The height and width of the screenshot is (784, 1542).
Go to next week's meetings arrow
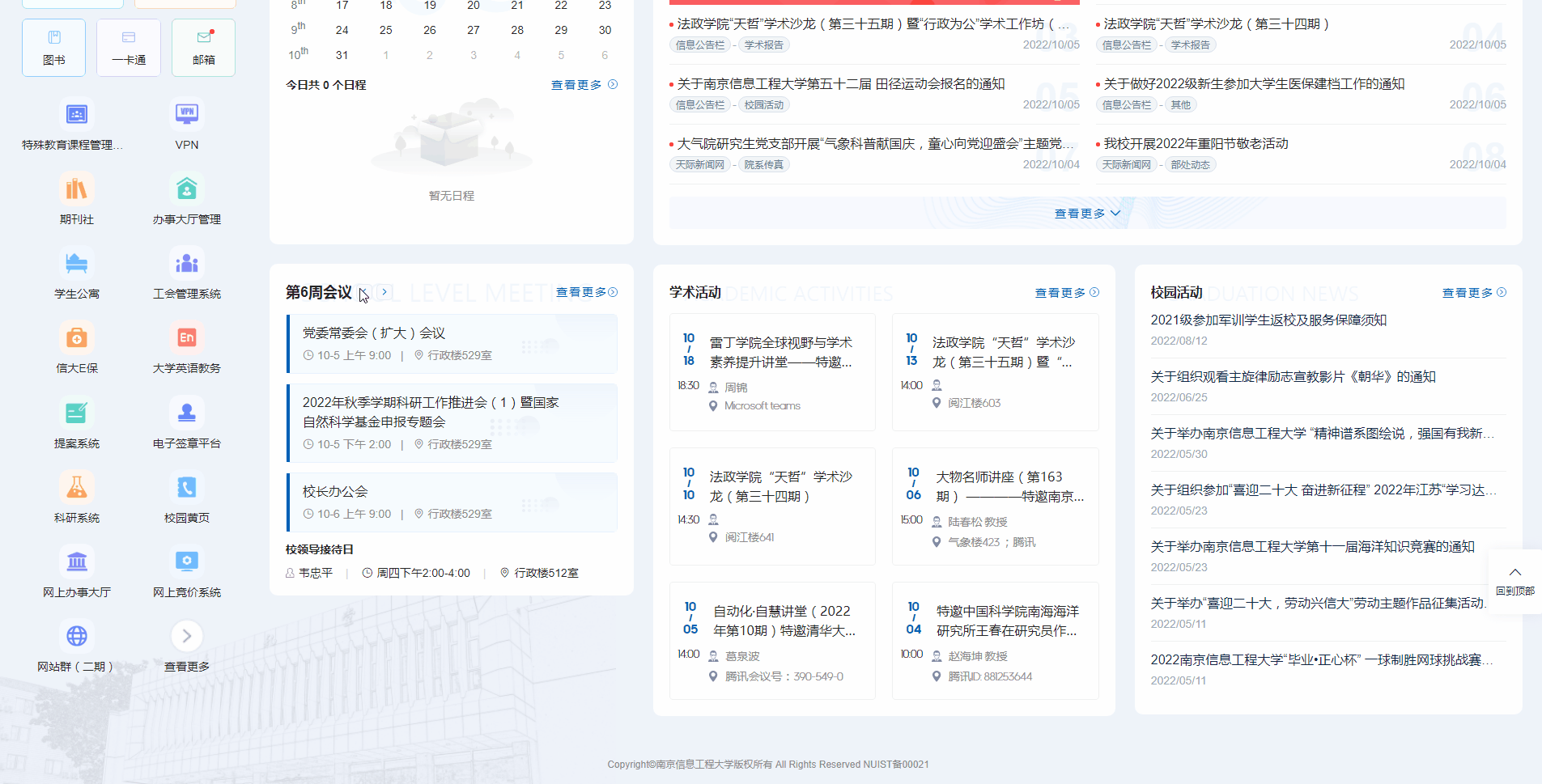coord(385,292)
